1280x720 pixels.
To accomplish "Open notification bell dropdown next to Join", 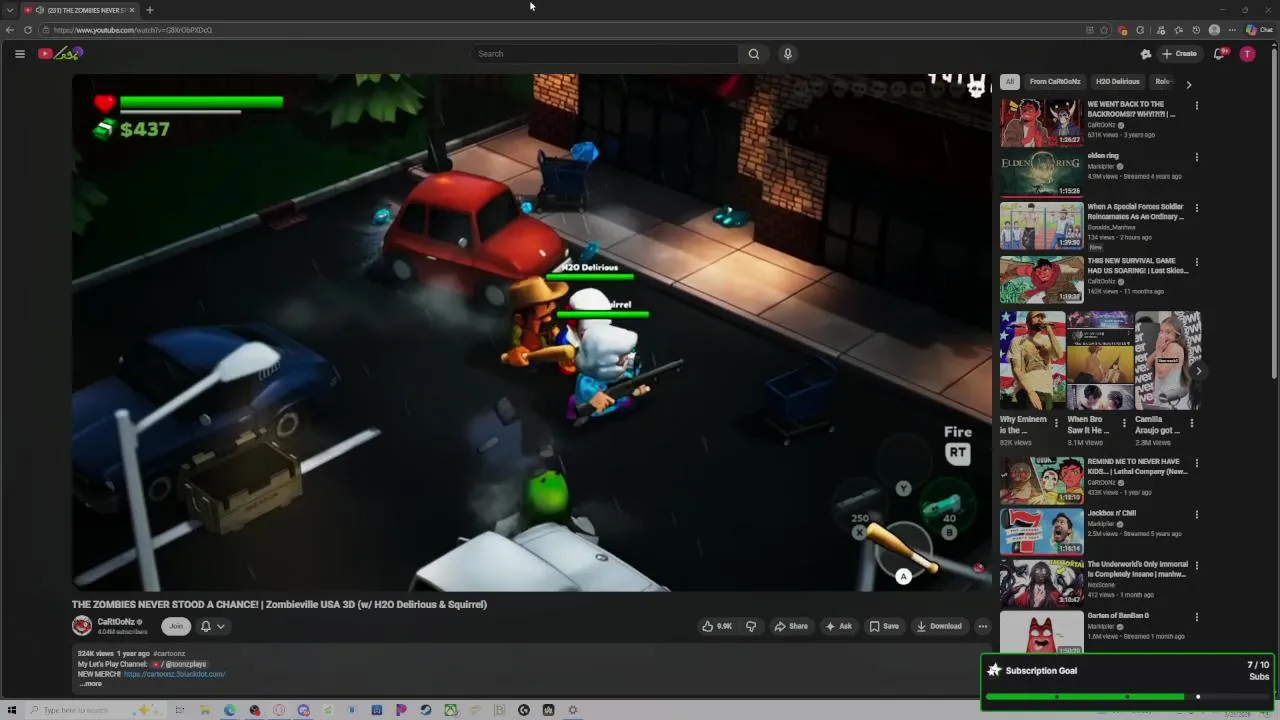I will click(x=212, y=626).
